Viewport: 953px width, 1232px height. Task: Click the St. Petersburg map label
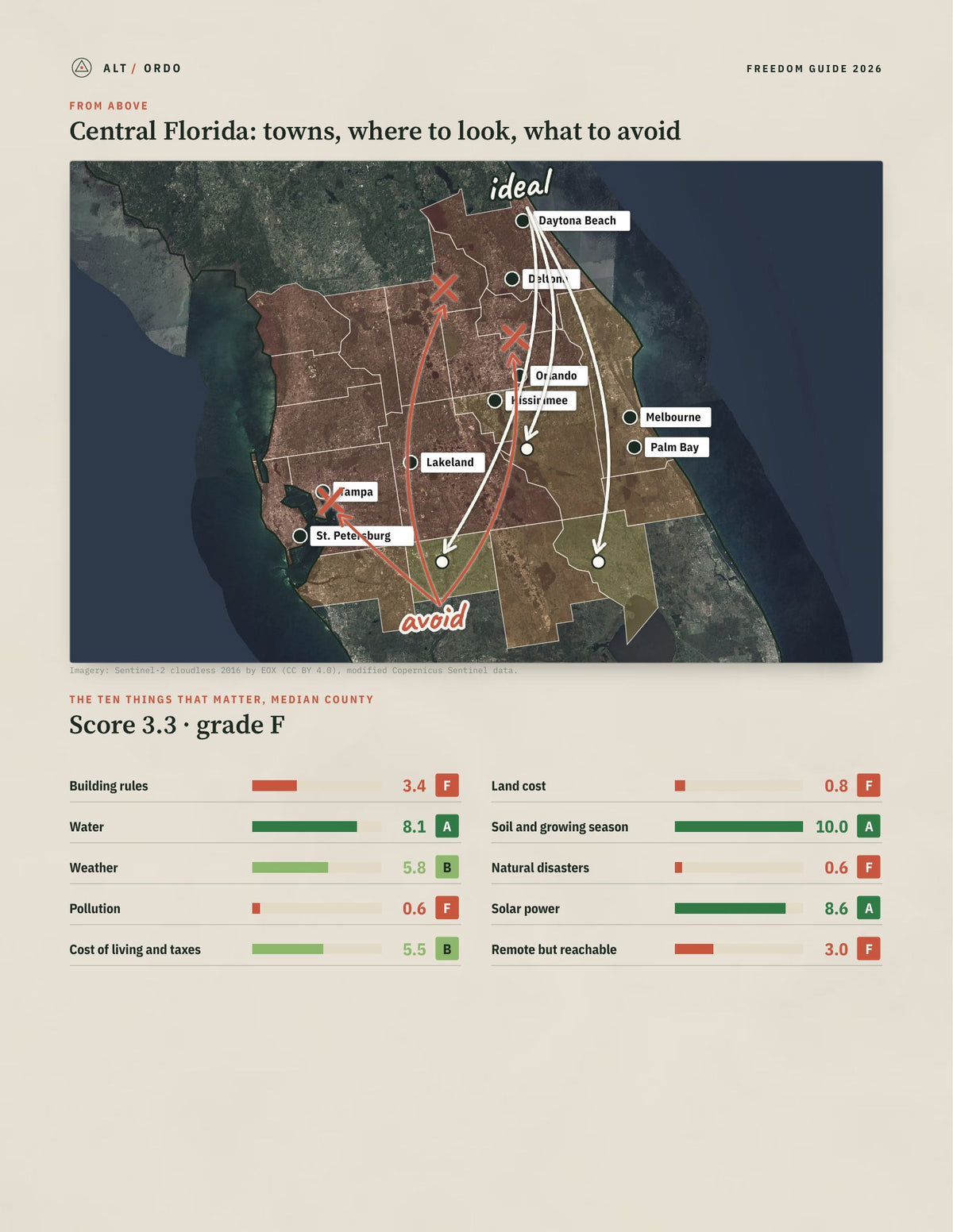point(361,536)
